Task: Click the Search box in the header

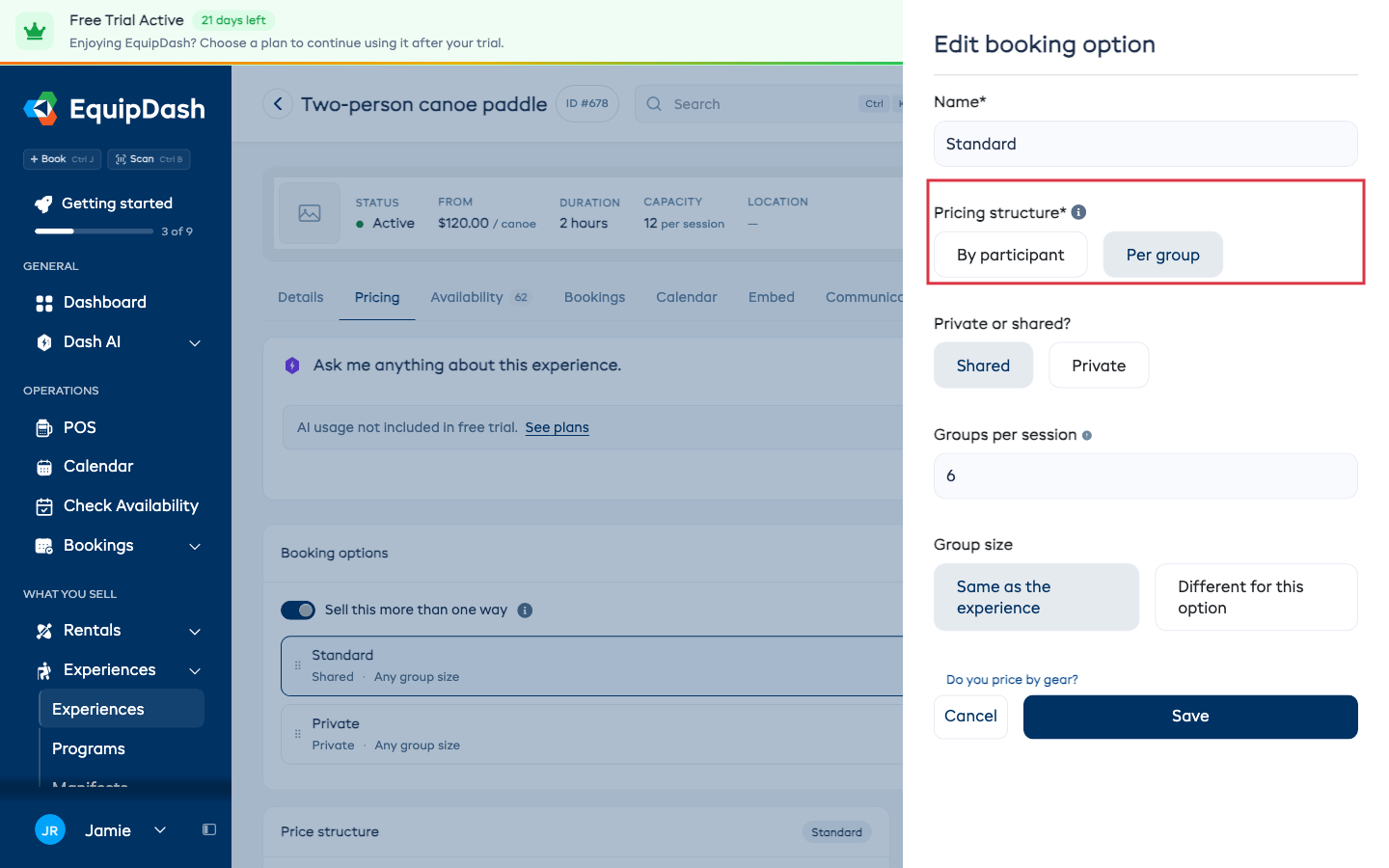Action: [769, 104]
